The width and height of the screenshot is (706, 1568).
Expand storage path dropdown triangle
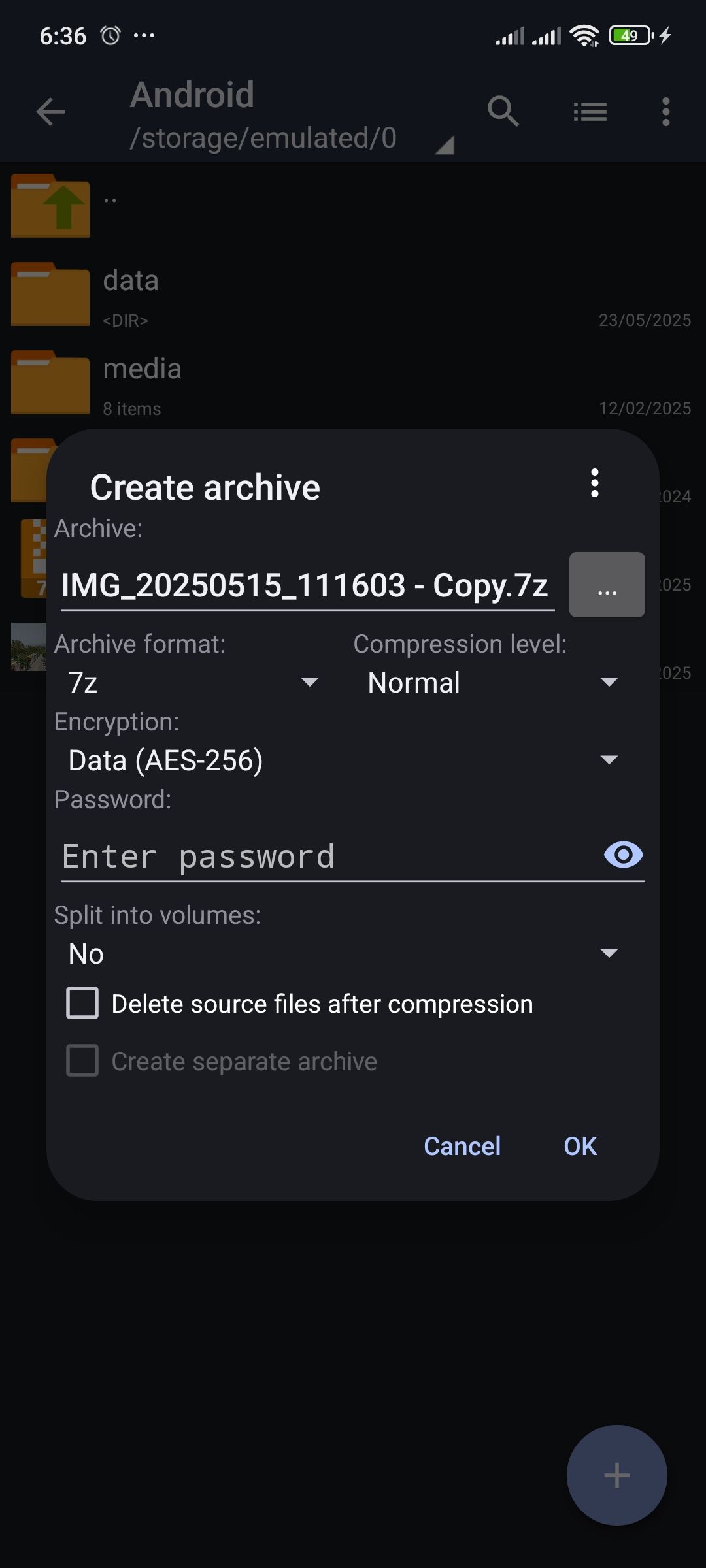445,144
